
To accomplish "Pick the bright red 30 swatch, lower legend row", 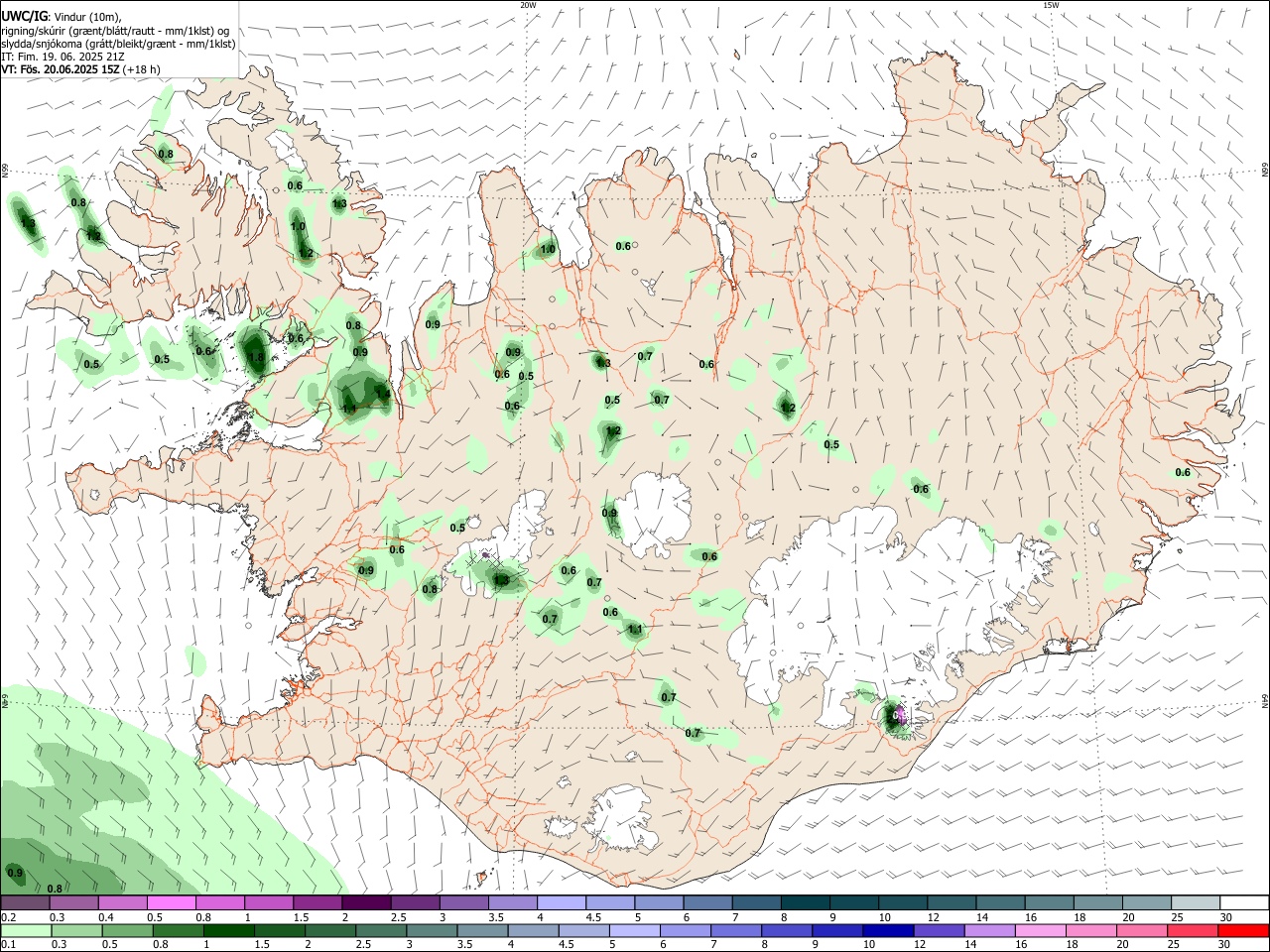I will (x=1244, y=931).
